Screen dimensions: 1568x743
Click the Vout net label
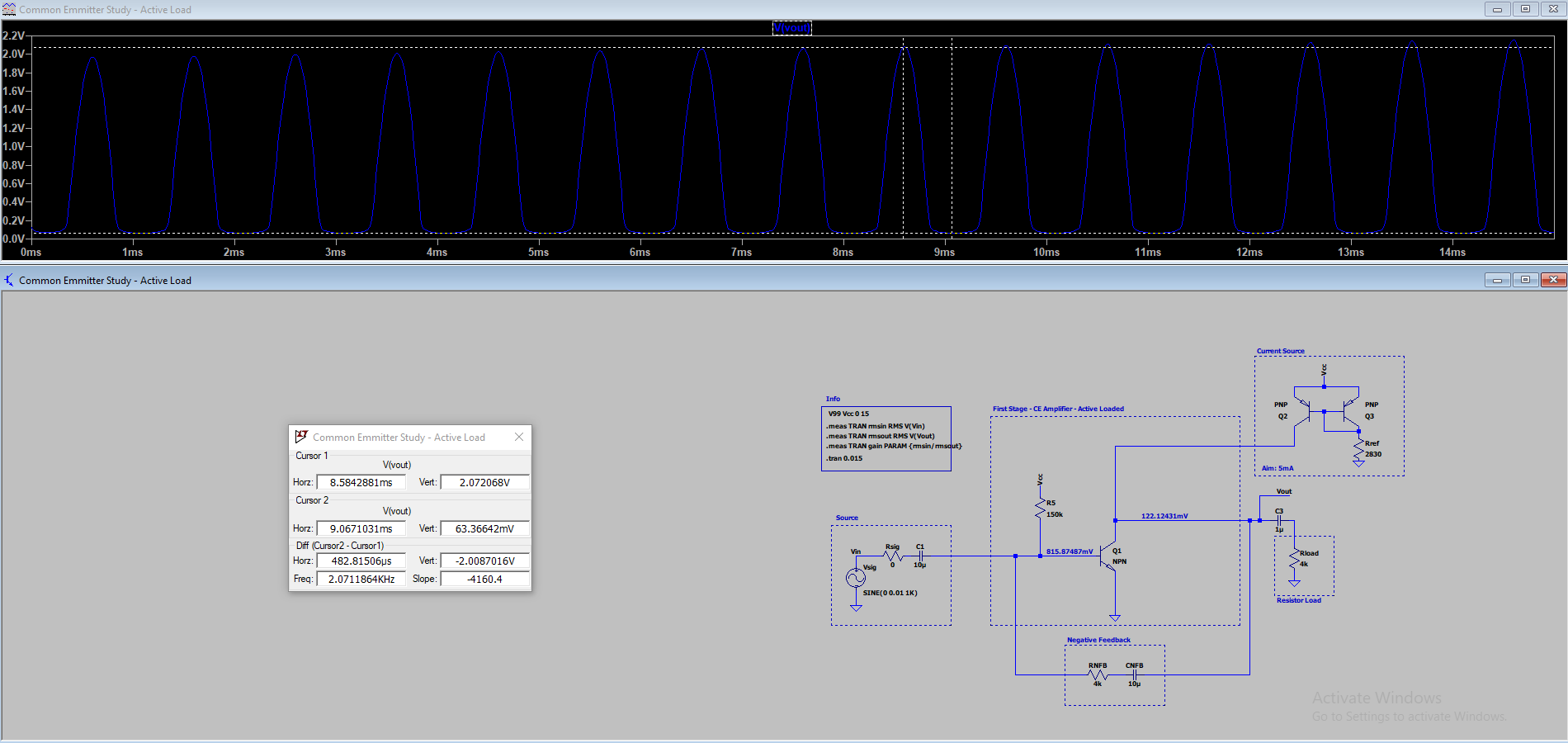coord(1284,491)
